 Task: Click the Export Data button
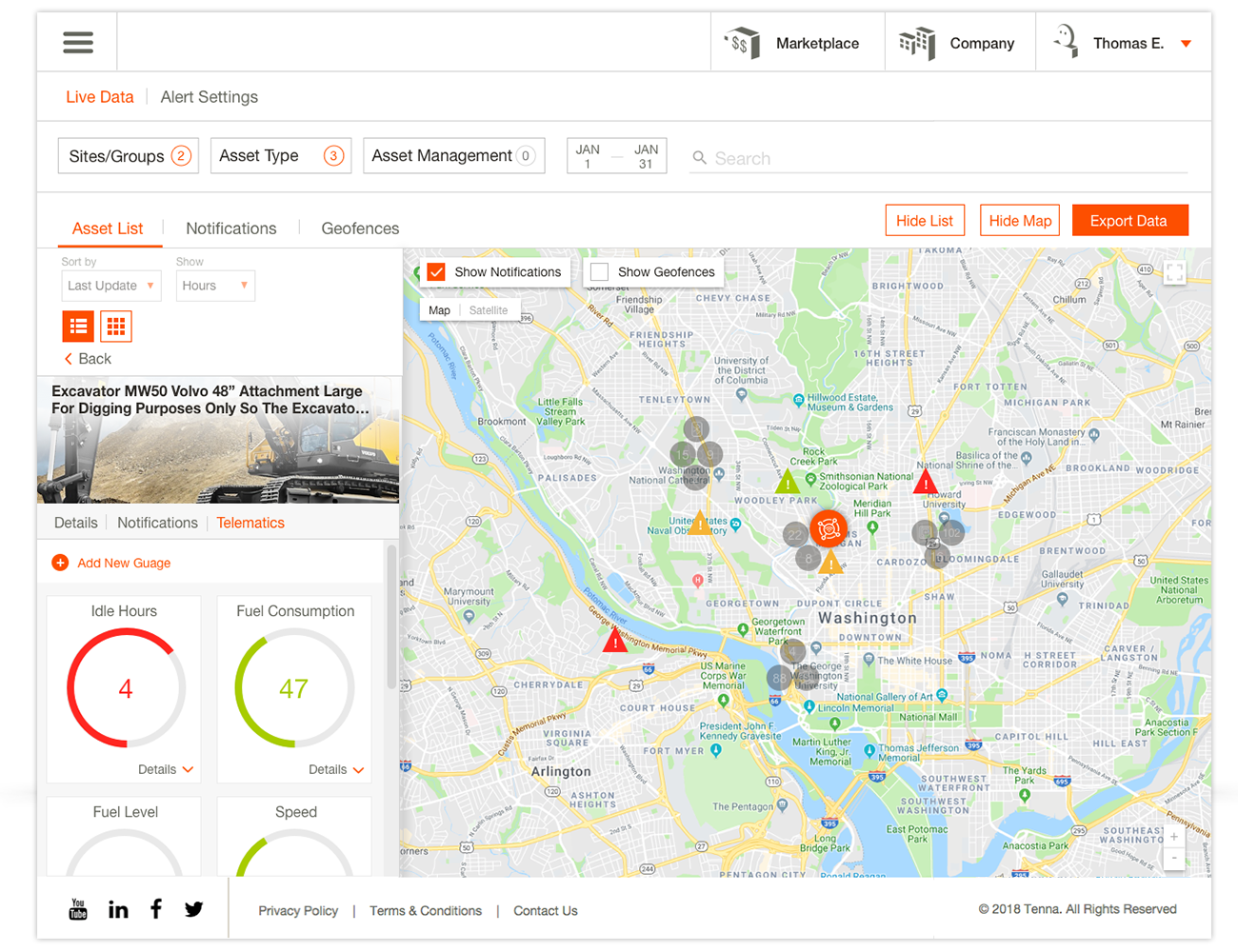(x=1129, y=221)
